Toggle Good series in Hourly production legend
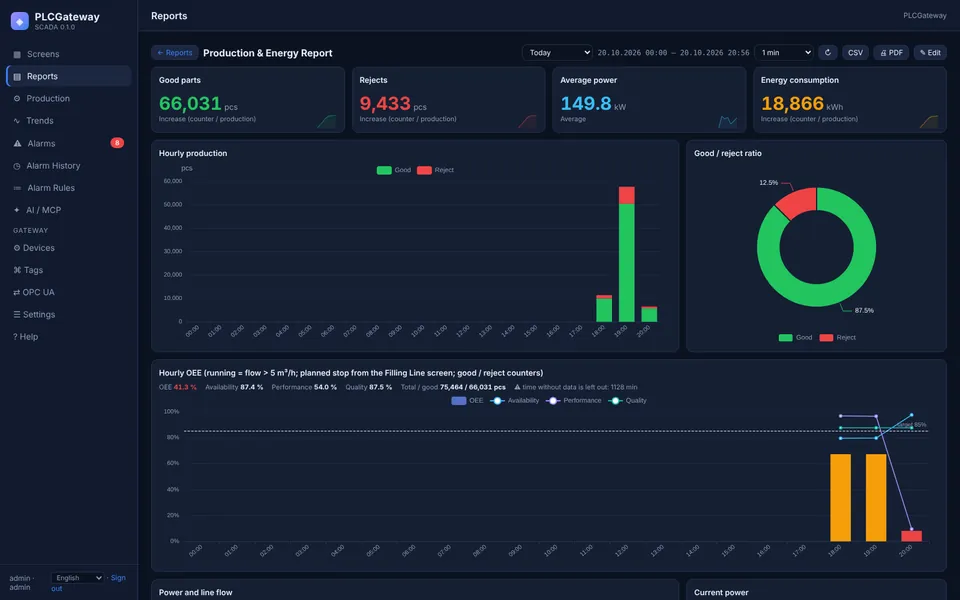960x600 pixels. [394, 170]
